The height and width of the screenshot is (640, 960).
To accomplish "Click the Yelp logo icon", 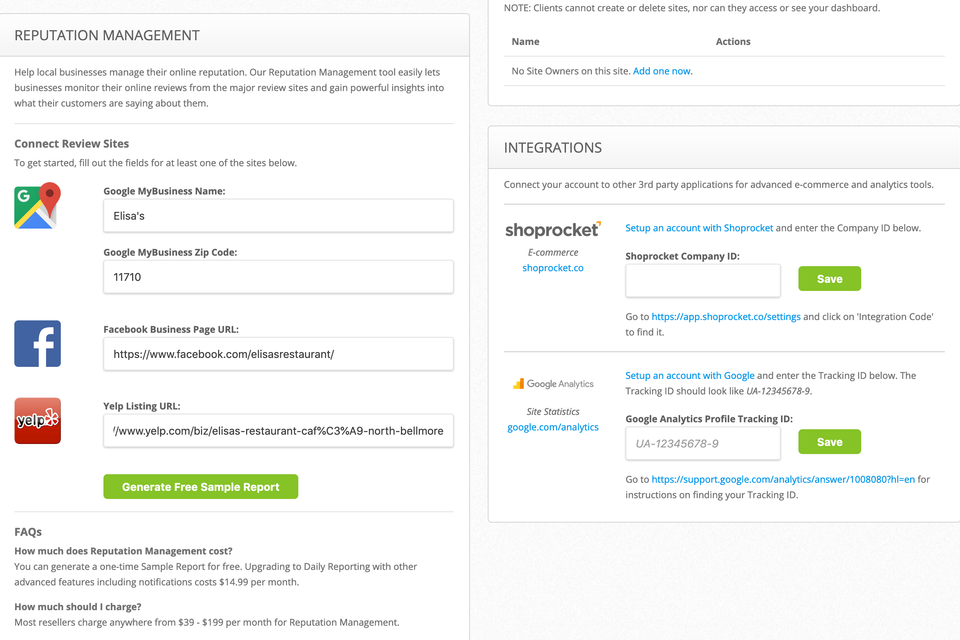I will 37,421.
